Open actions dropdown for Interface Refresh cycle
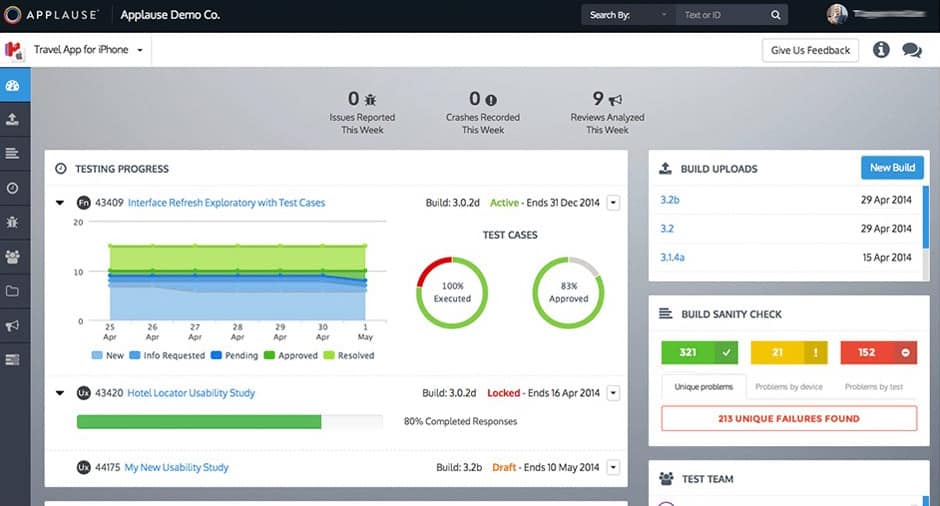The height and width of the screenshot is (506, 940). point(613,203)
